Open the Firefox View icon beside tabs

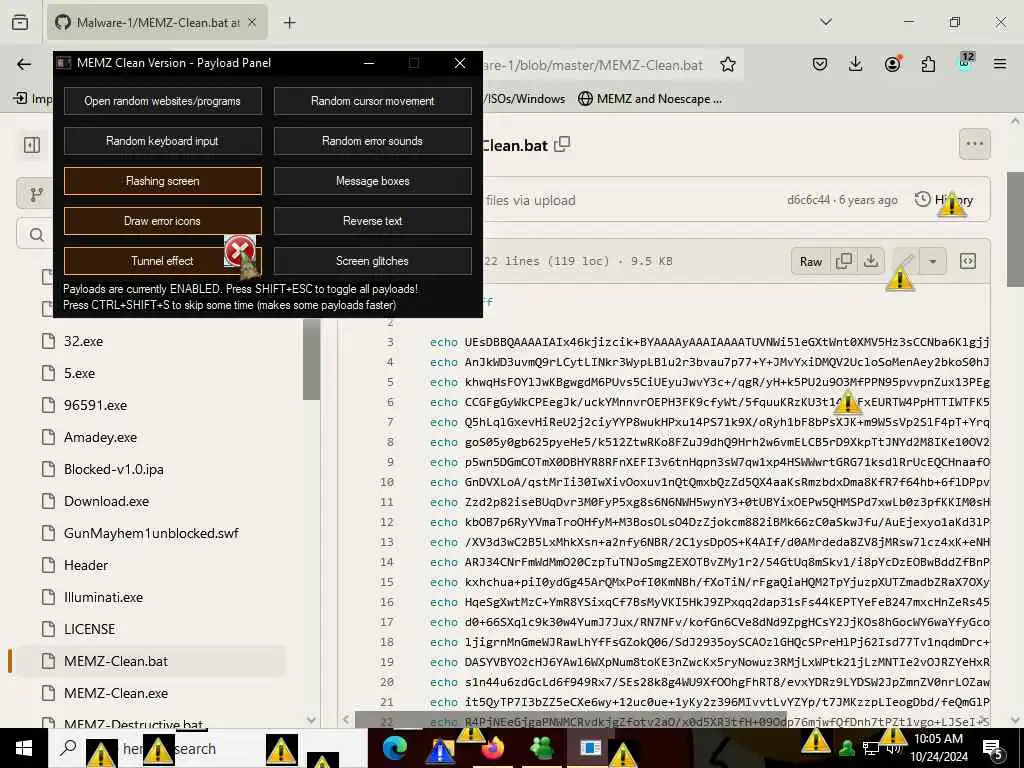20,22
